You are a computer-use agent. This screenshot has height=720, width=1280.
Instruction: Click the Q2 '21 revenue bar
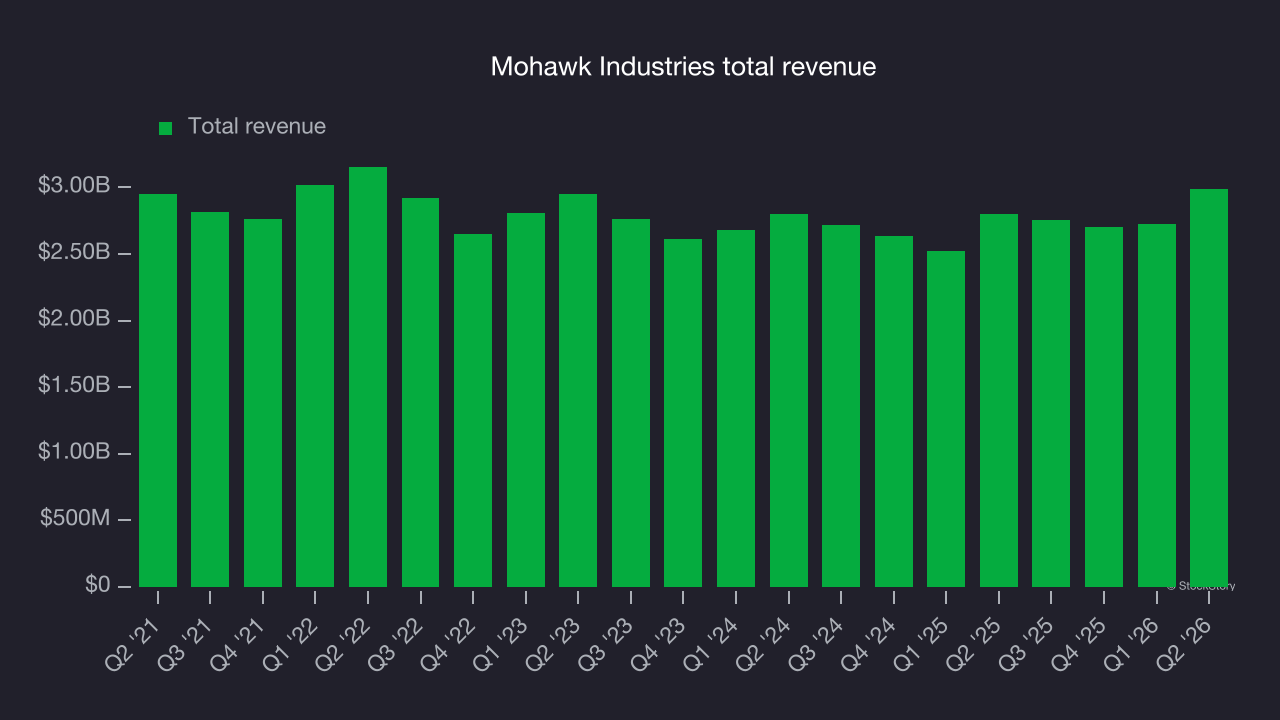(x=158, y=390)
